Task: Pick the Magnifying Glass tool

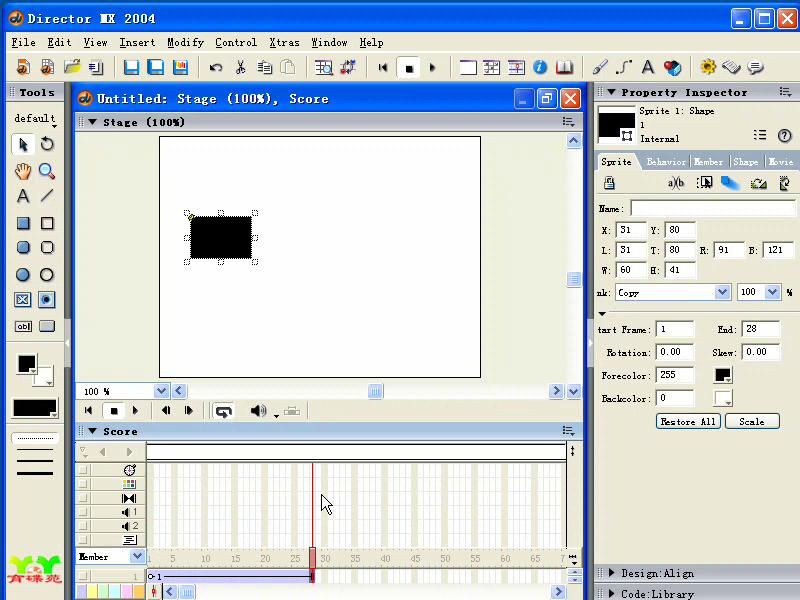Action: (x=47, y=171)
